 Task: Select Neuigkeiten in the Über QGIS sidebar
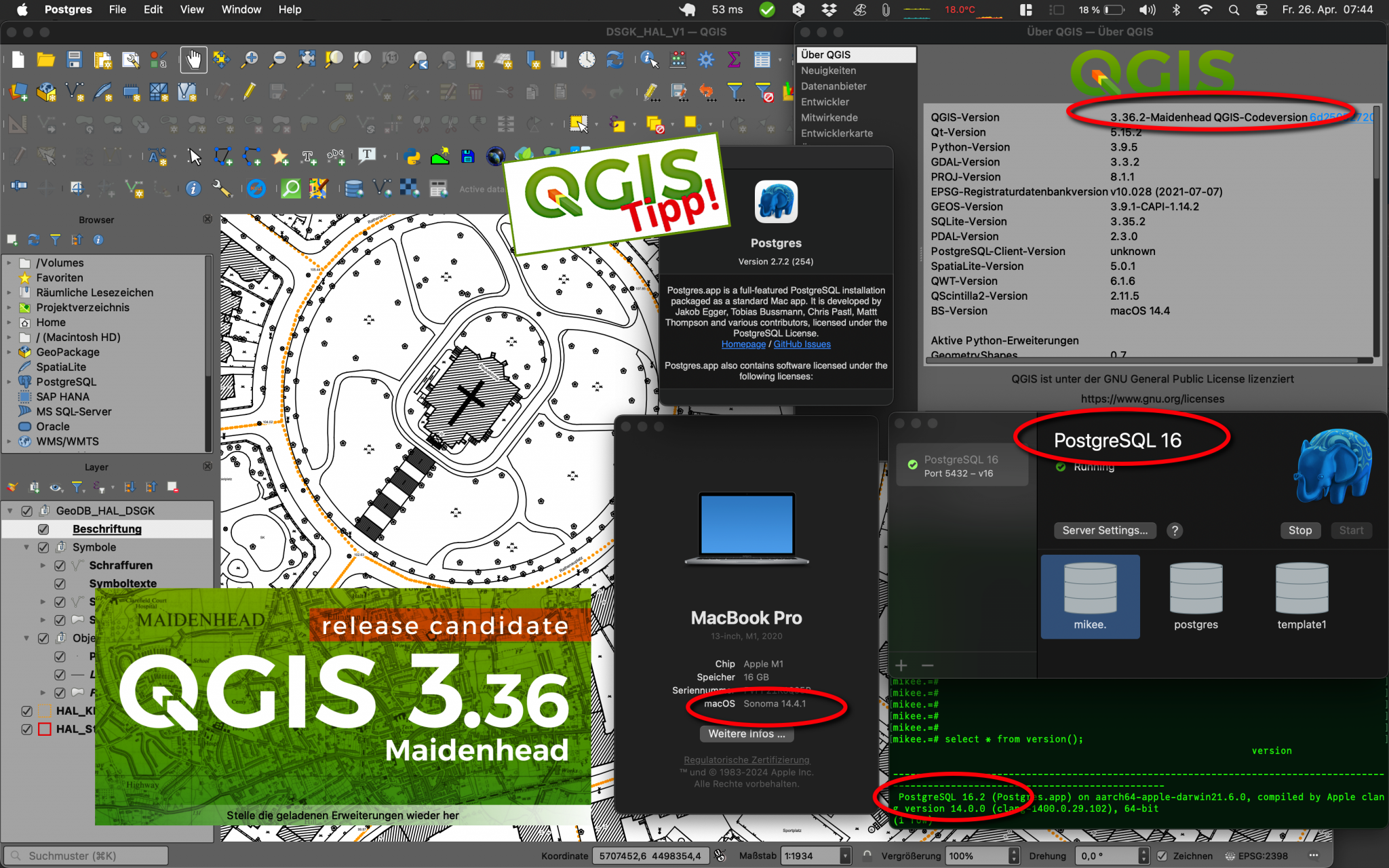(828, 71)
